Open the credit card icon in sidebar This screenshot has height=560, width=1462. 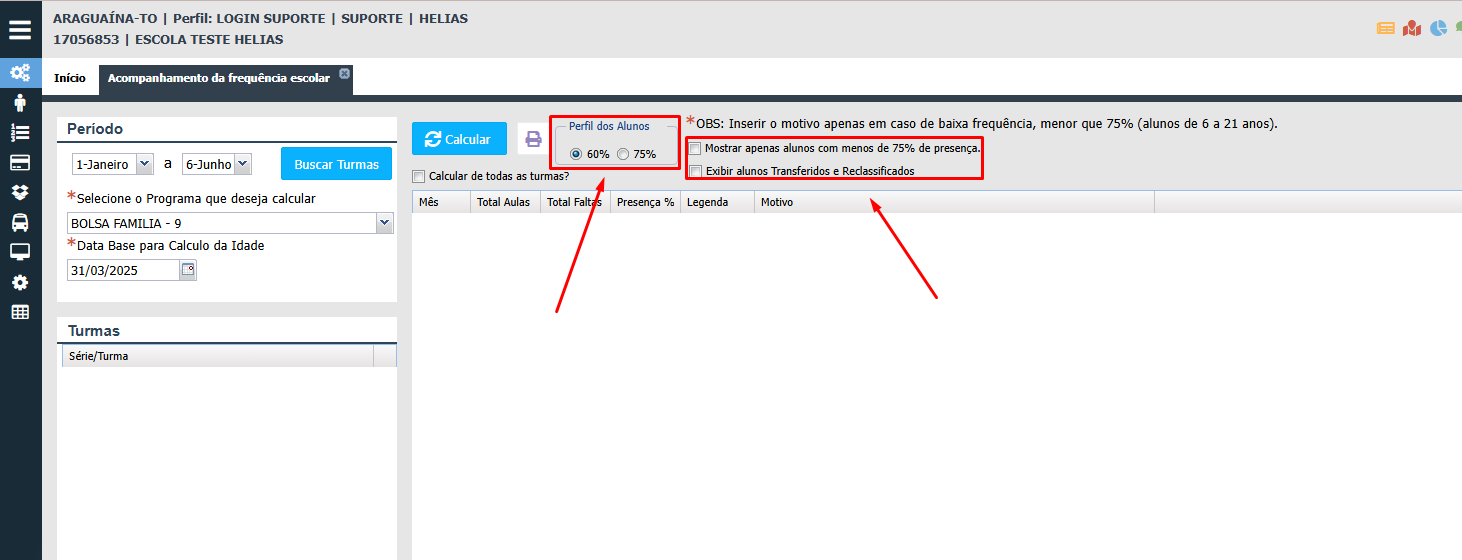(20, 162)
